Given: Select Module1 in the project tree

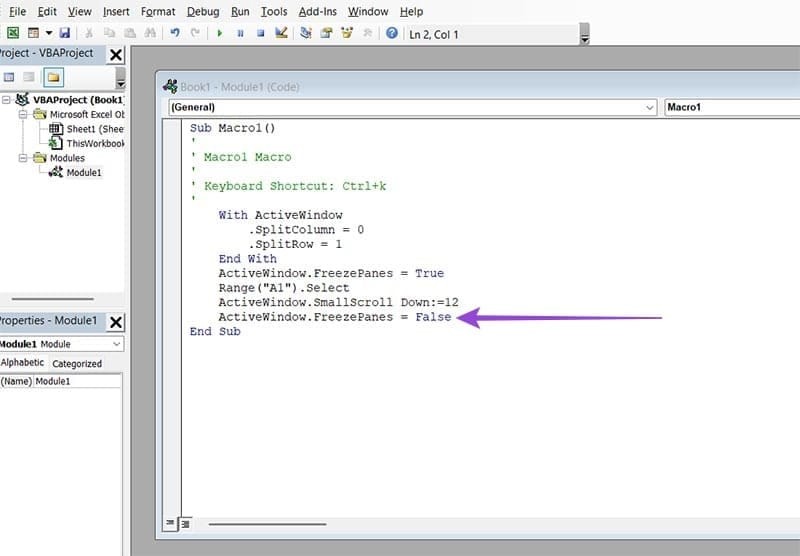Looking at the screenshot, I should (83, 172).
